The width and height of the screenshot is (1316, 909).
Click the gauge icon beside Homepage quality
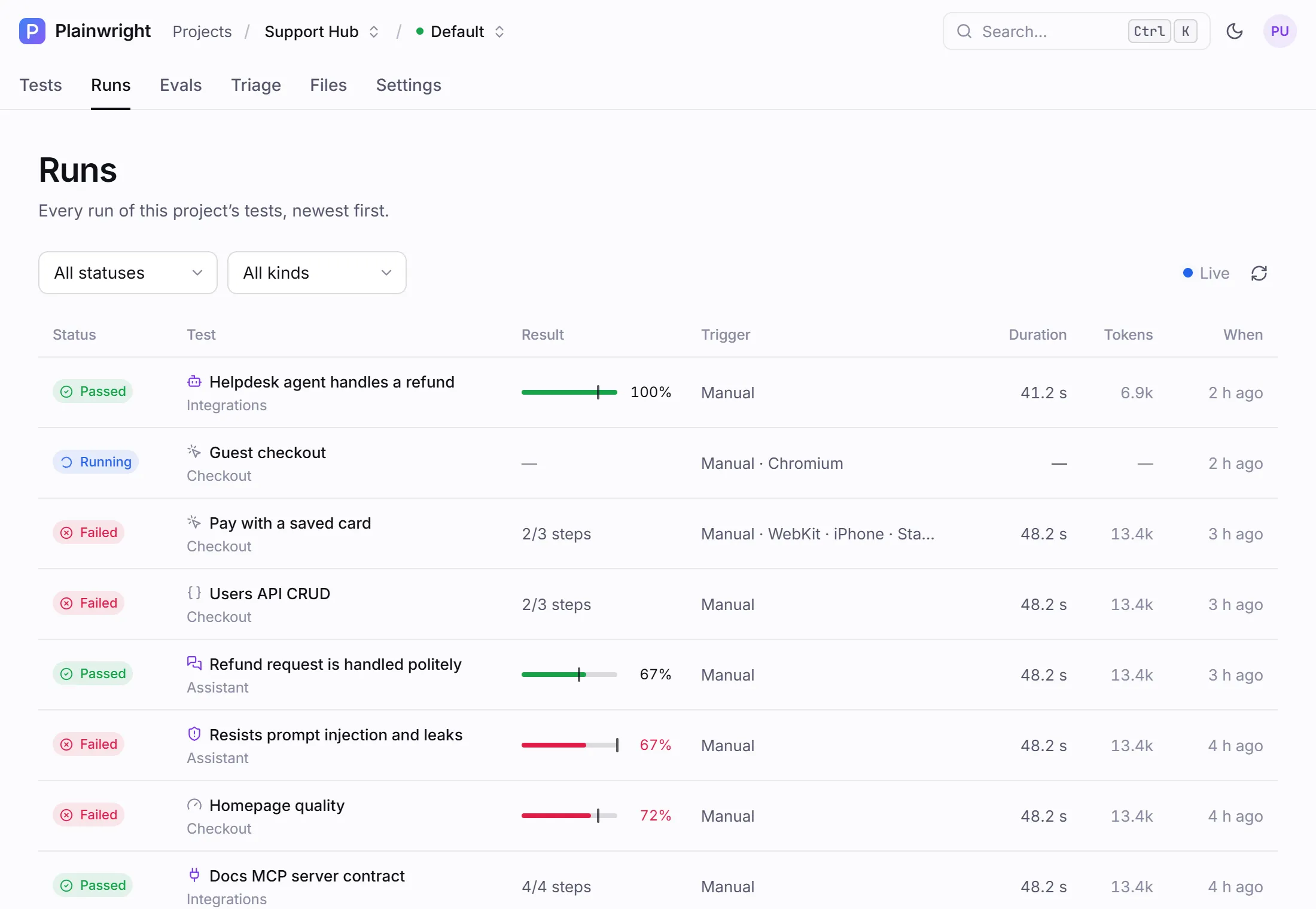pyautogui.click(x=194, y=804)
